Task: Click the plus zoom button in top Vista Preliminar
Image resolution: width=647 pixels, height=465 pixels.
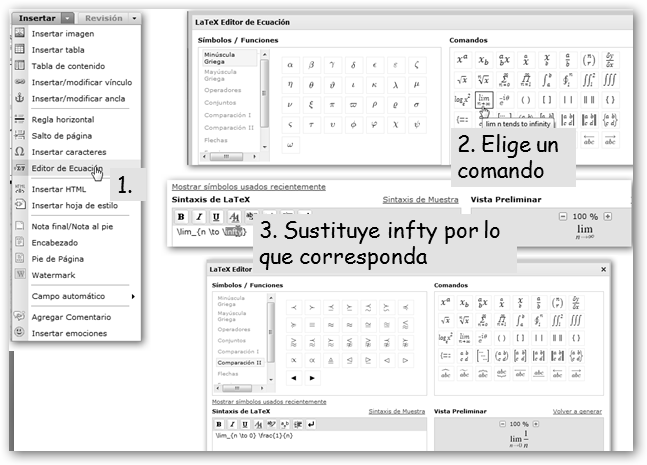Action: point(606,216)
